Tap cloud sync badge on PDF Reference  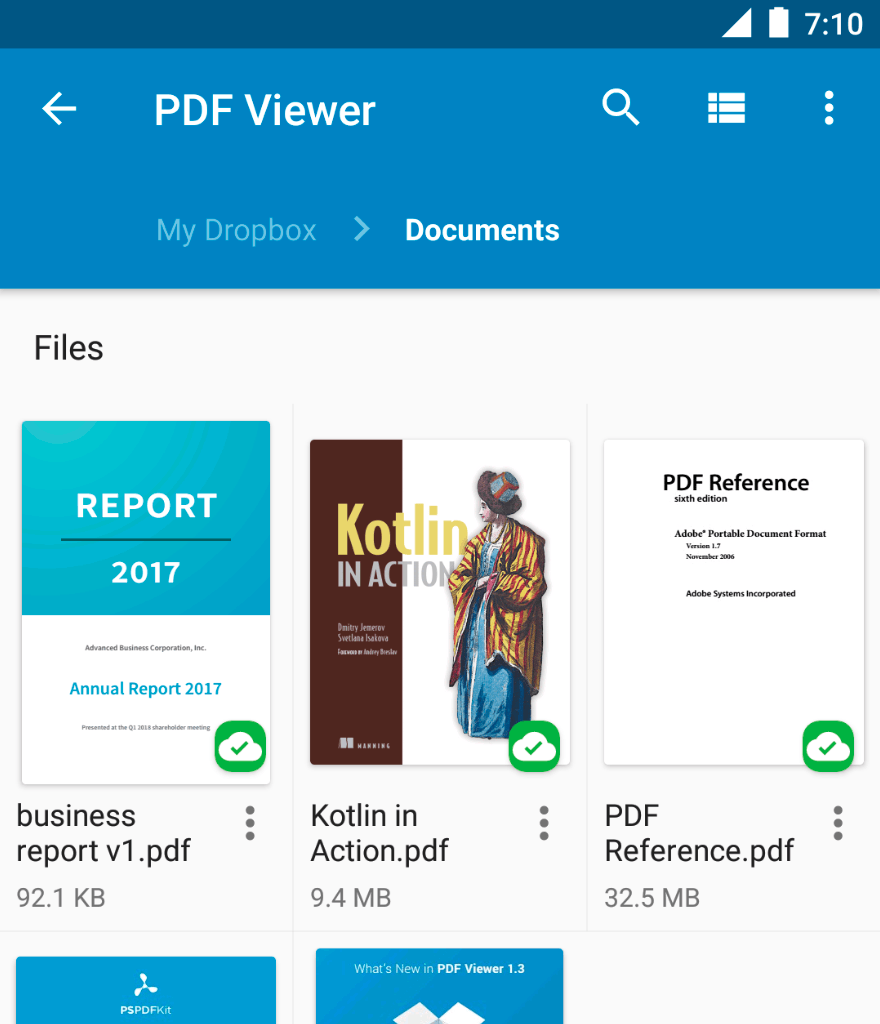pos(828,746)
